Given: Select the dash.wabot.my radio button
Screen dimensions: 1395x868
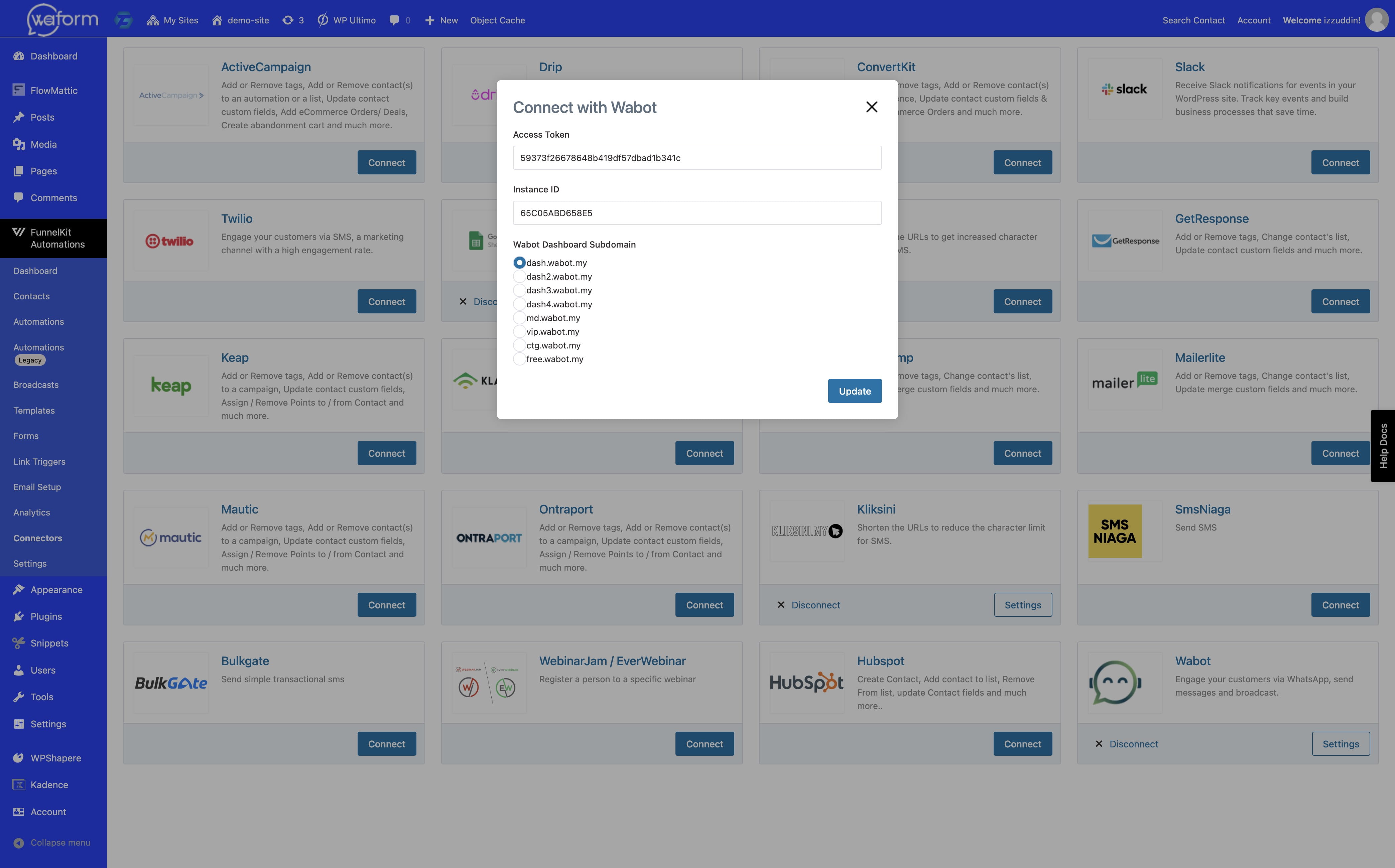Looking at the screenshot, I should [519, 262].
